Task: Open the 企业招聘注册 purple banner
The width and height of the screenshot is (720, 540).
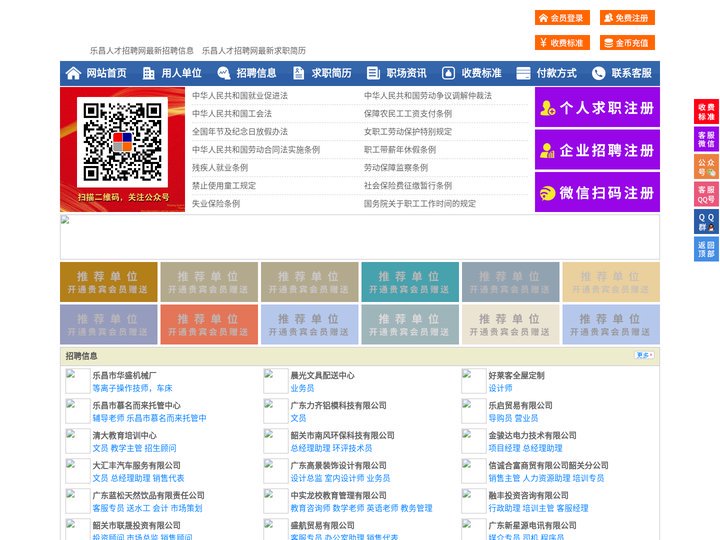Action: [x=597, y=150]
